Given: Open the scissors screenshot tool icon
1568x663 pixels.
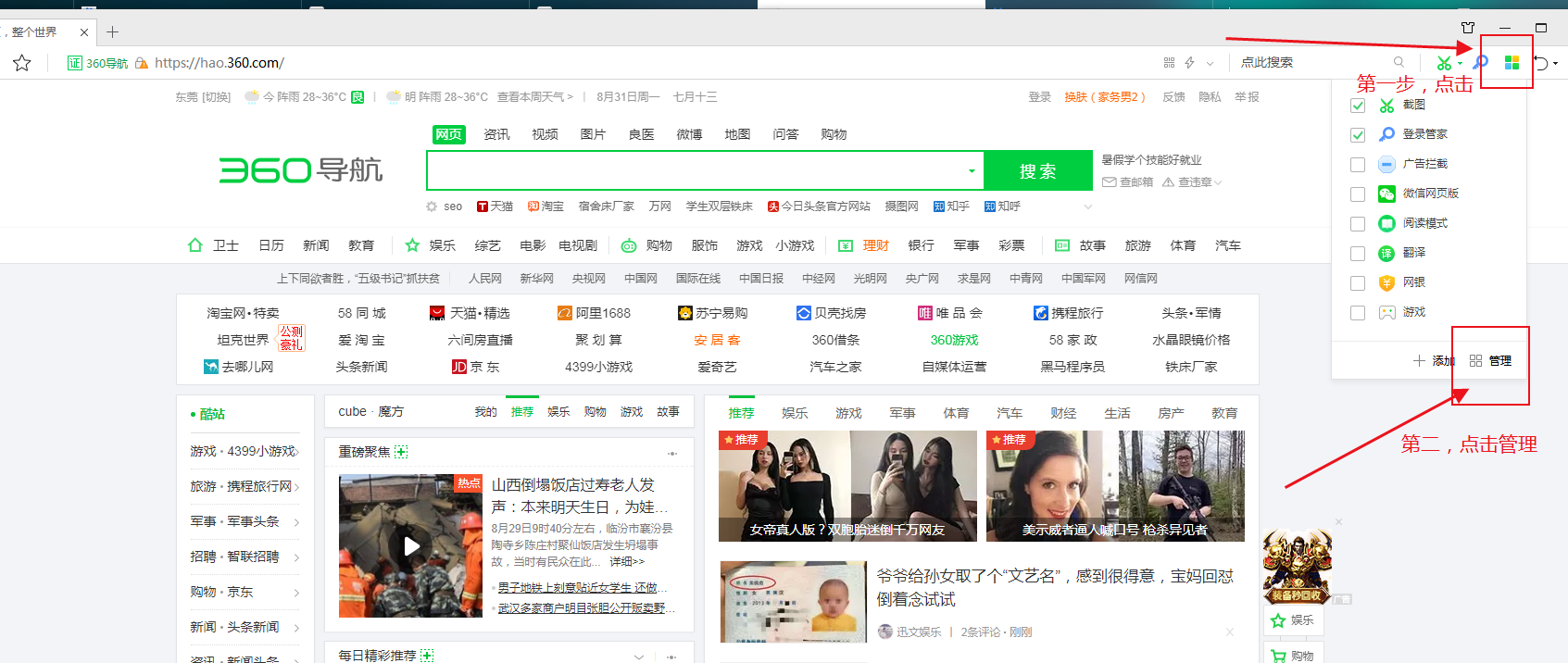Looking at the screenshot, I should tap(1444, 63).
